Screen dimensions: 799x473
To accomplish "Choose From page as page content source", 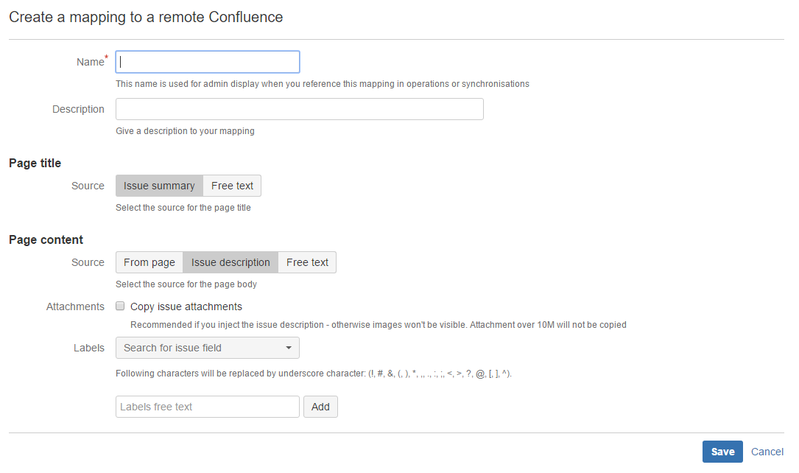I will tap(149, 262).
